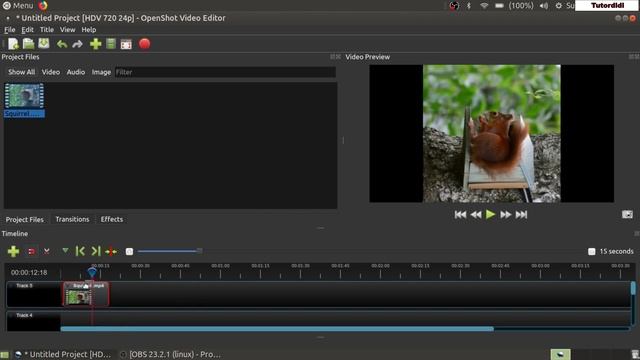This screenshot has height=360, width=640.
Task: Click the Rewind playback button
Action: 476,215
